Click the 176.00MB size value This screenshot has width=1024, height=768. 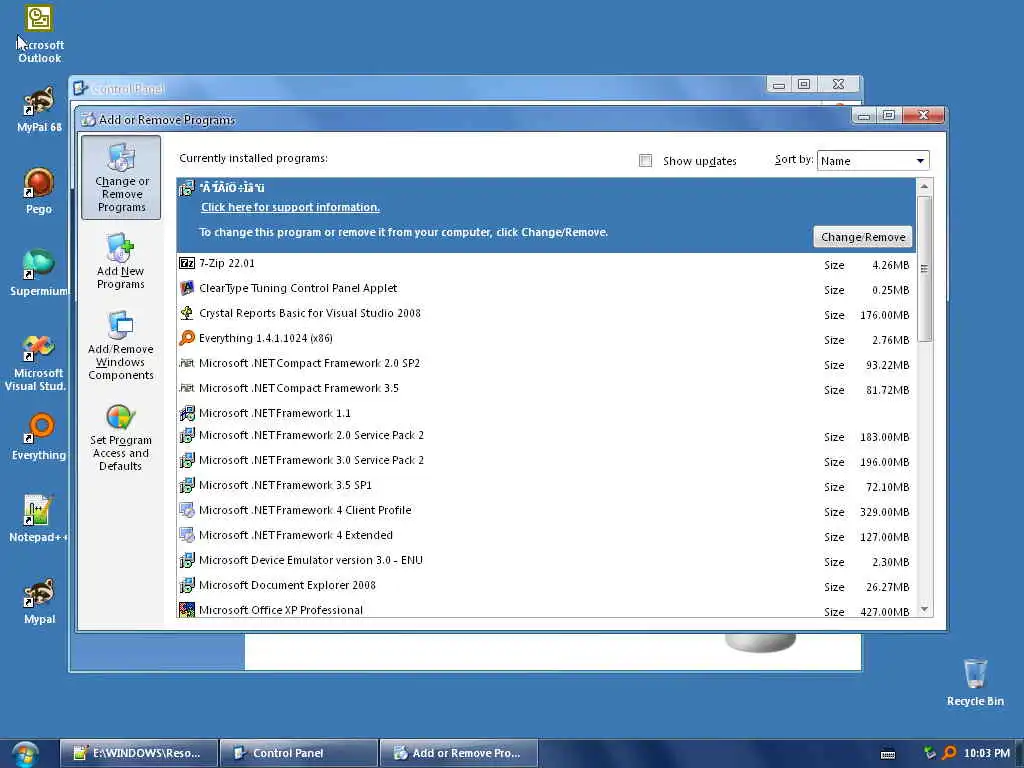pyautogui.click(x=884, y=315)
